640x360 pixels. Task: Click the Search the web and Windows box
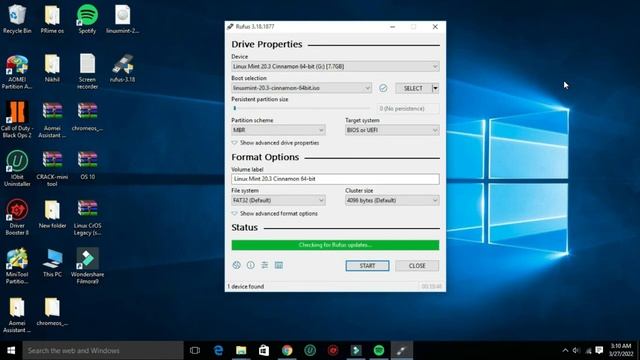point(103,350)
